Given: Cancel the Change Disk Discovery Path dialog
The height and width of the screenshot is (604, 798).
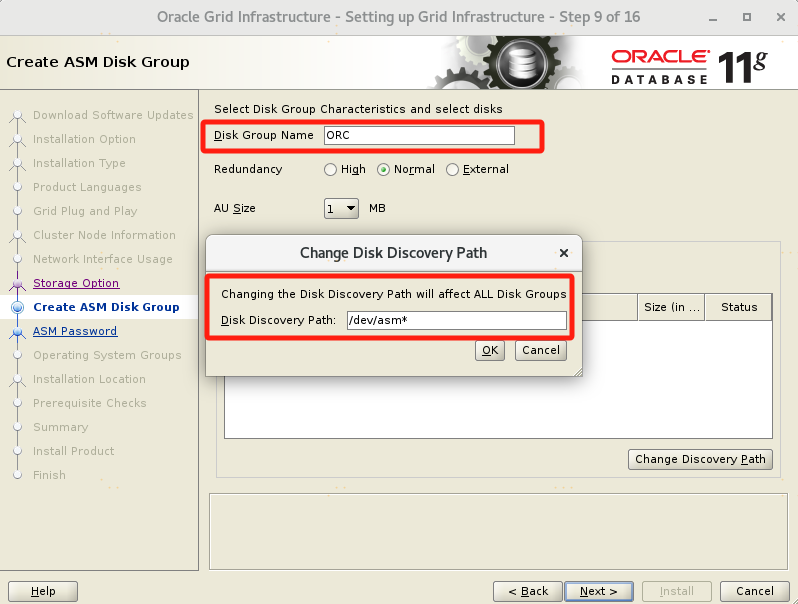Looking at the screenshot, I should tap(541, 350).
